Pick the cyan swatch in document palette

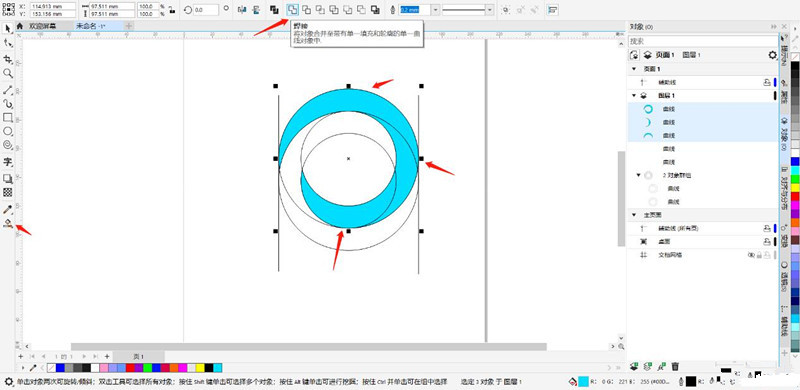[x=218, y=368]
